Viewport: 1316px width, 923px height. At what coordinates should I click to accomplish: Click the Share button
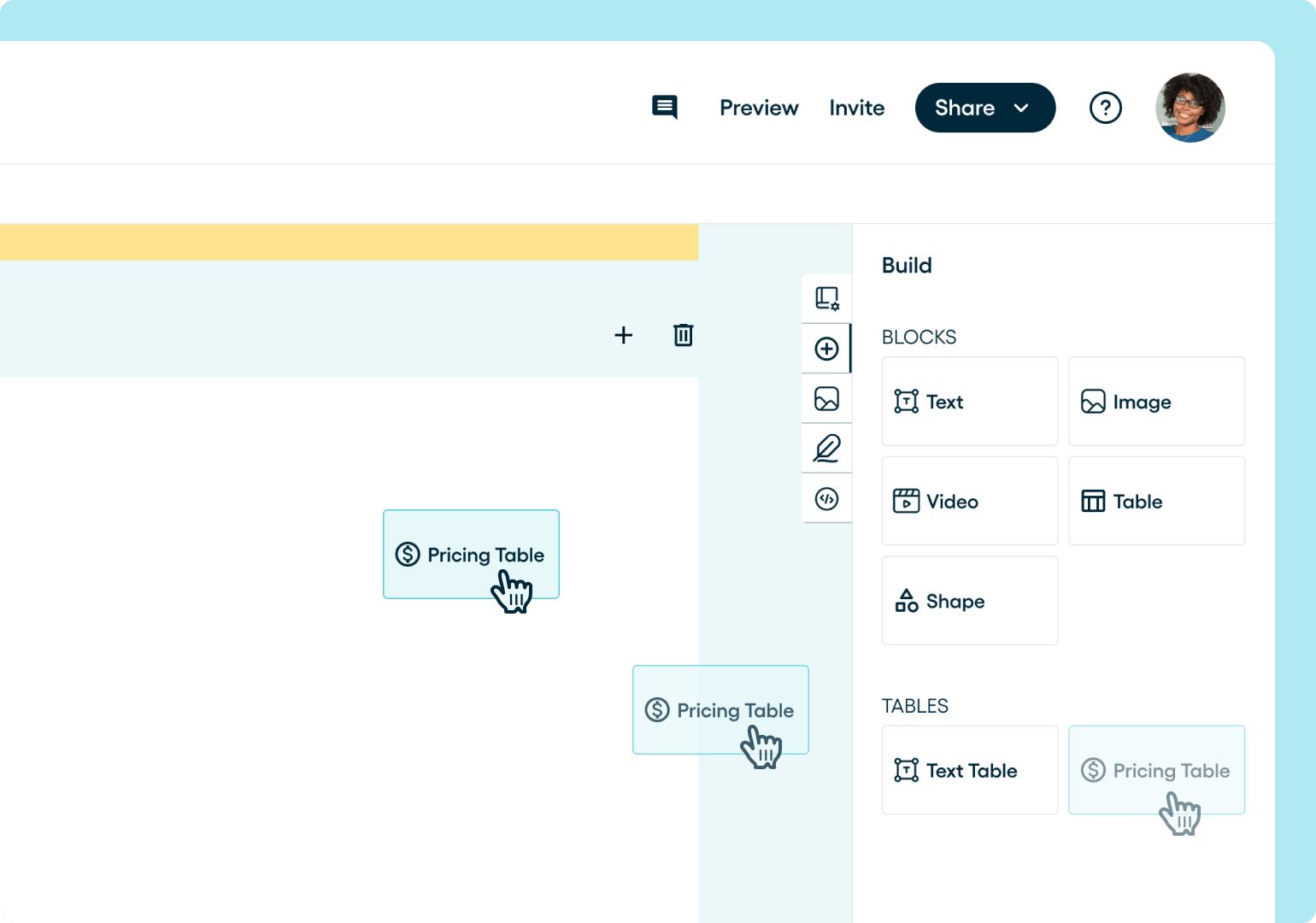[965, 108]
